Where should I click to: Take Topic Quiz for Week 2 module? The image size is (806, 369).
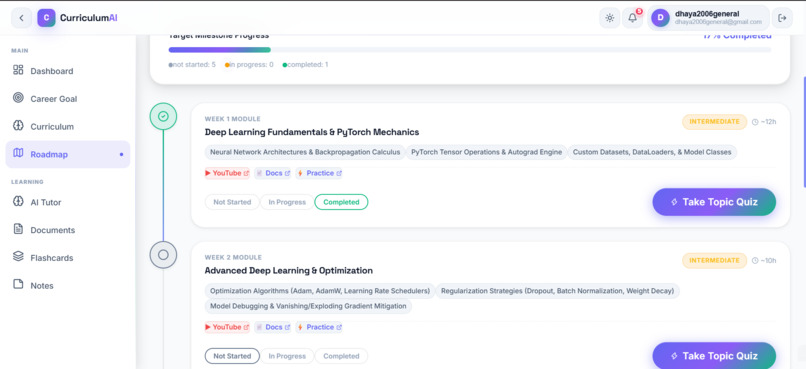714,356
